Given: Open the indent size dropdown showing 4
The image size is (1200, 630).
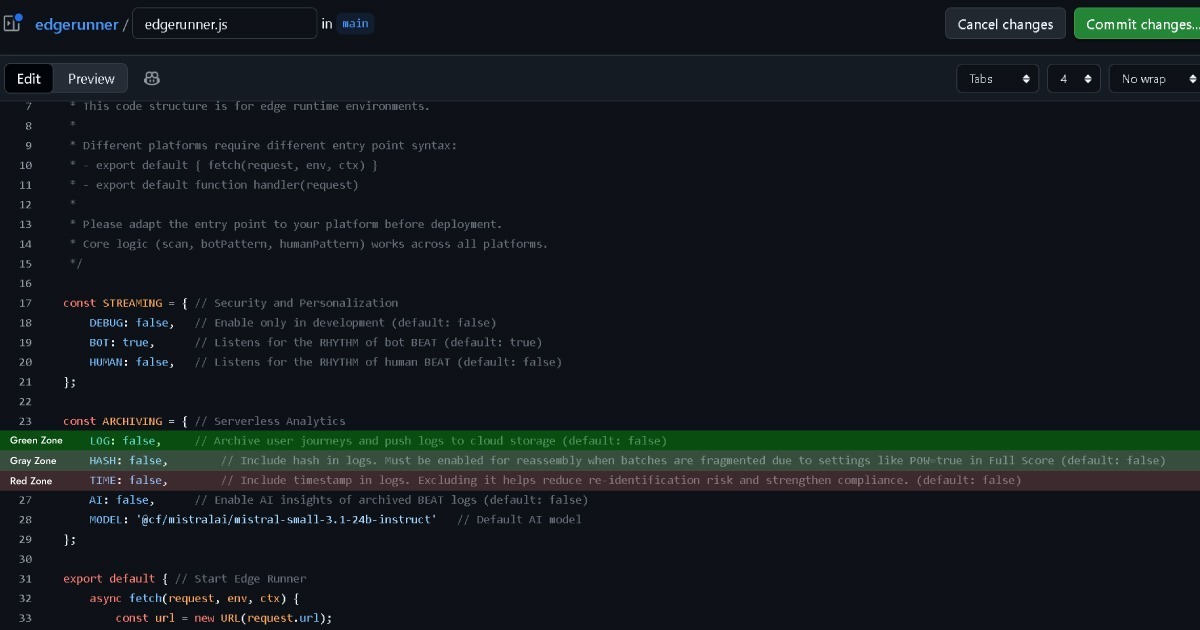Looking at the screenshot, I should click(1073, 78).
